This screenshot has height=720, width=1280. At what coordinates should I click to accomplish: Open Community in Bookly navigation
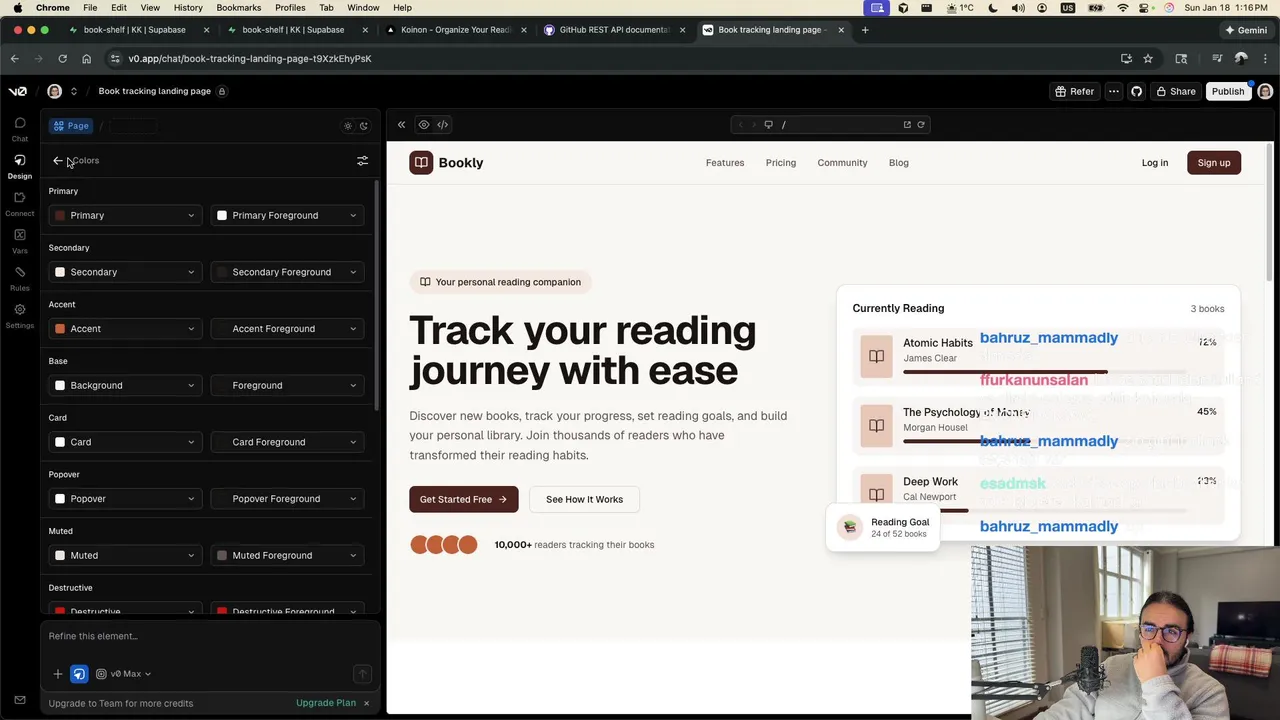[842, 162]
